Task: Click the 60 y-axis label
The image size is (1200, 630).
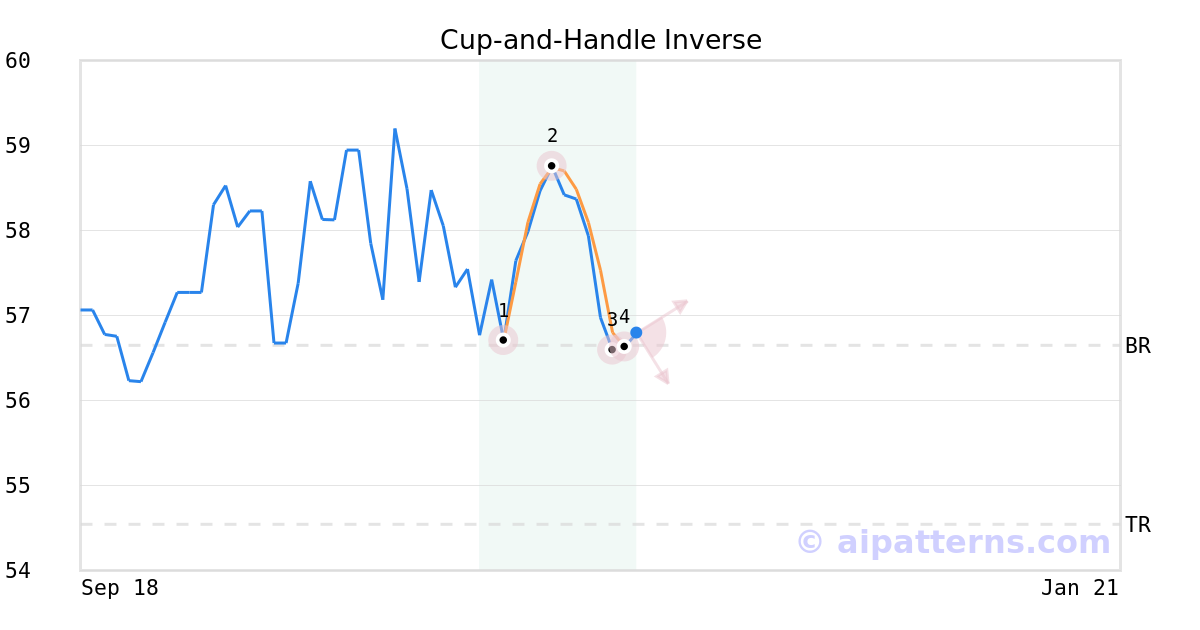Action: coord(18,61)
